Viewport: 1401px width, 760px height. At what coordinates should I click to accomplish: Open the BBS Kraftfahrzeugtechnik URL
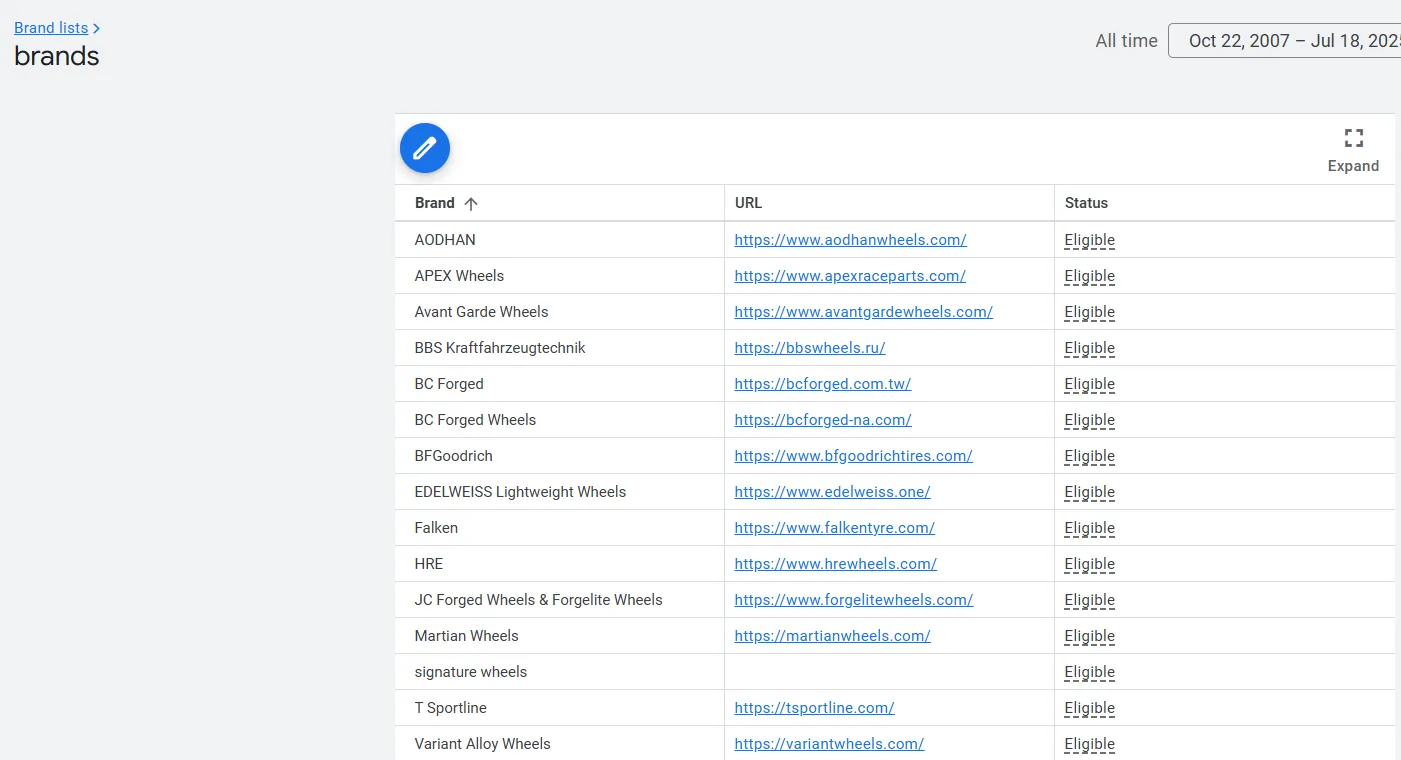pos(810,347)
